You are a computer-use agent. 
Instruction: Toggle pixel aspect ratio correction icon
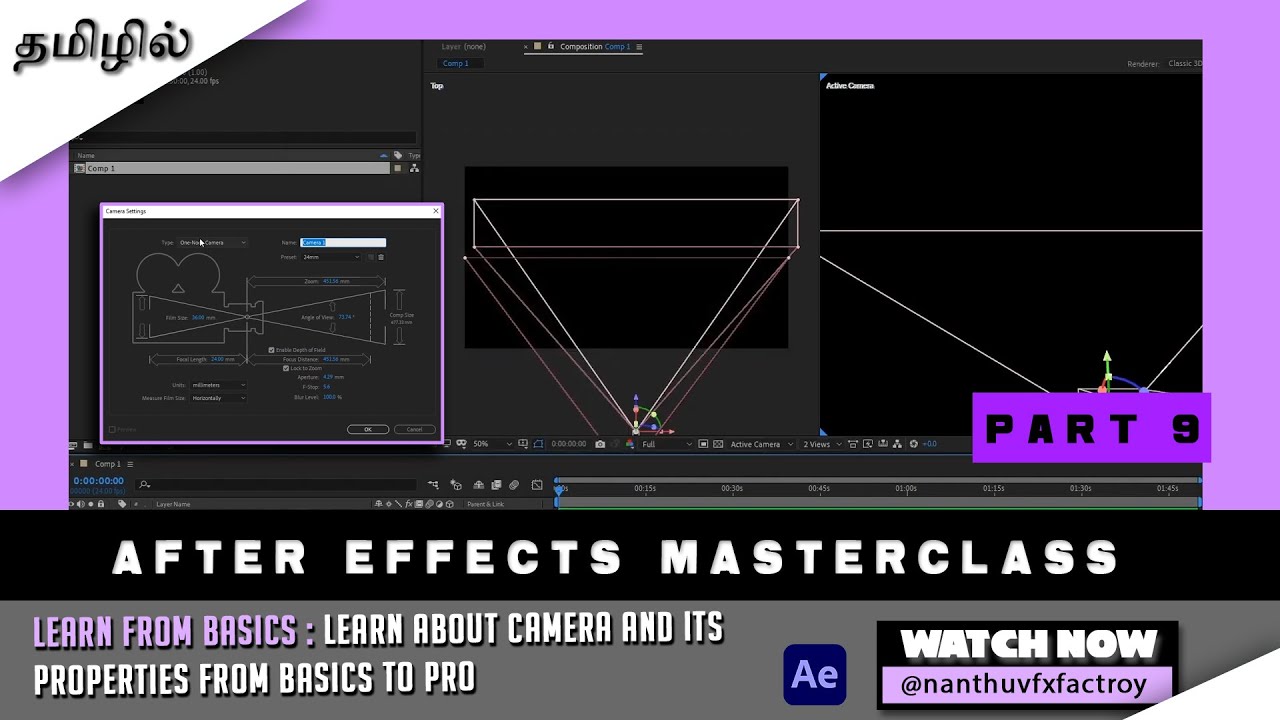(852, 444)
